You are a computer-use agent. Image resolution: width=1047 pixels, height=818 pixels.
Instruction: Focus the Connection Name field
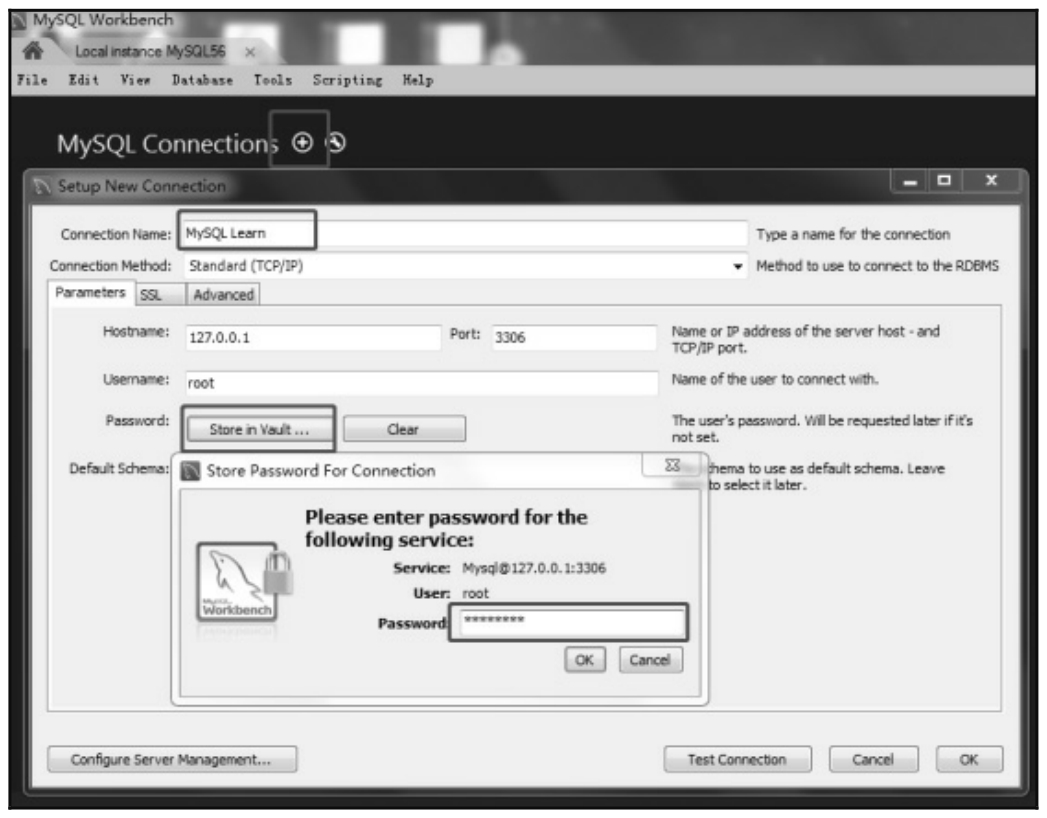click(465, 233)
